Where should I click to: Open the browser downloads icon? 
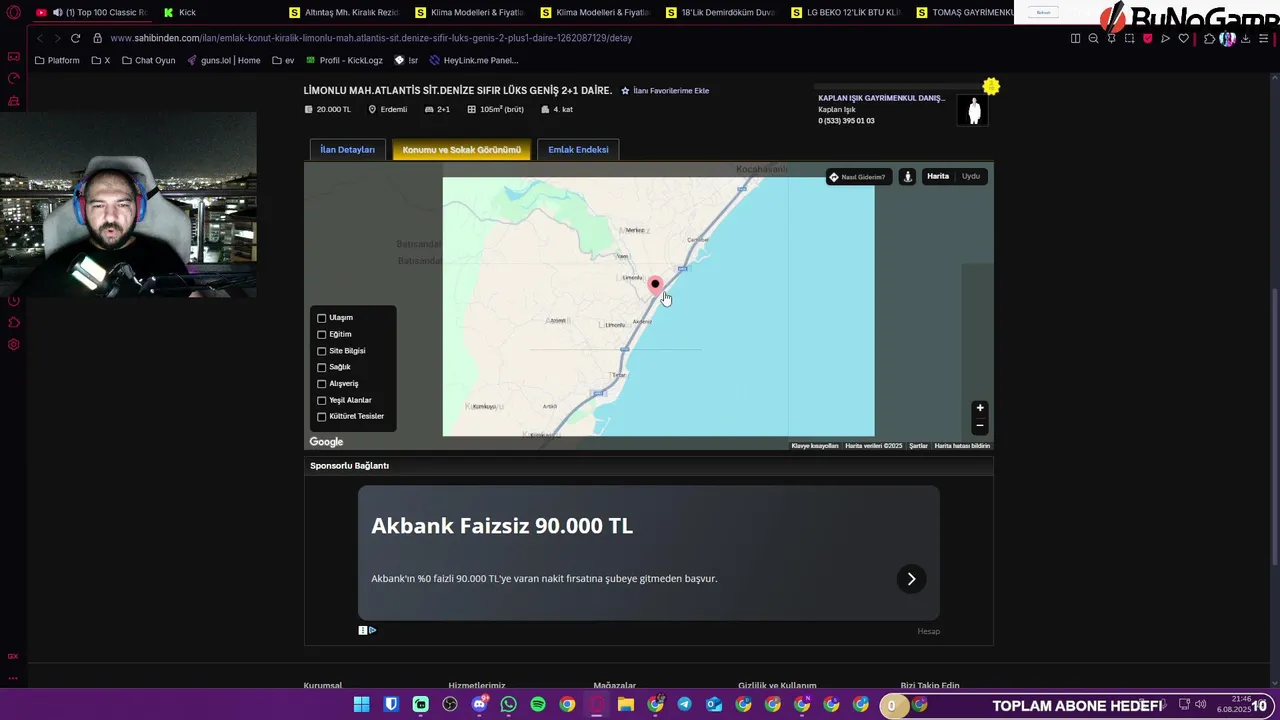click(1245, 38)
